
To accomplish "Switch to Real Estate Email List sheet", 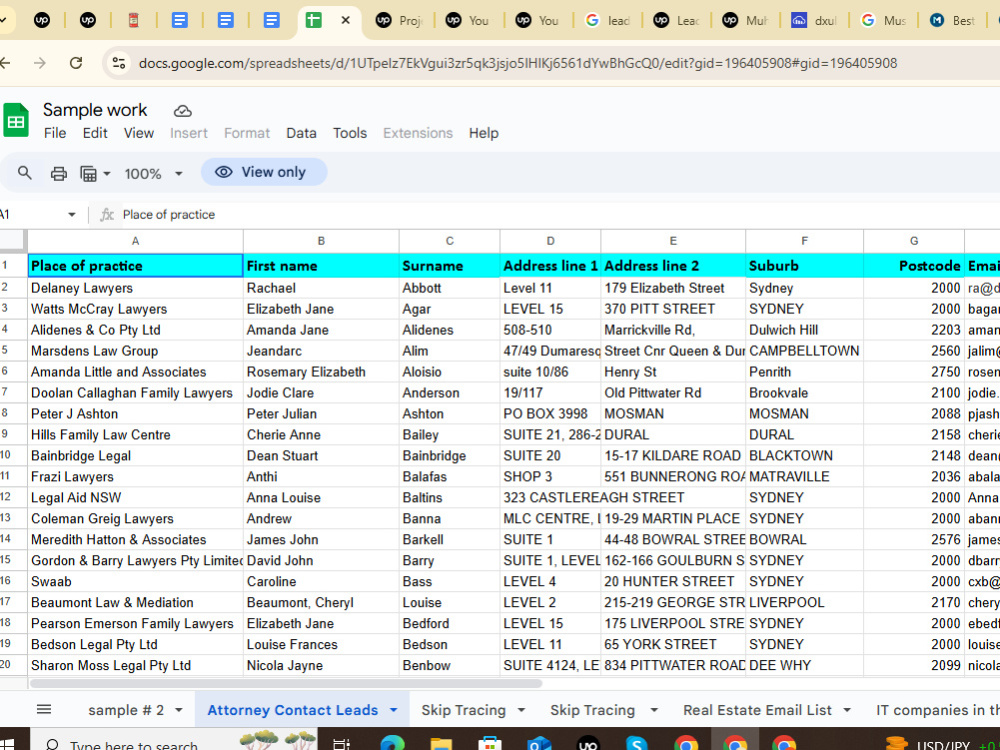I will click(x=757, y=710).
